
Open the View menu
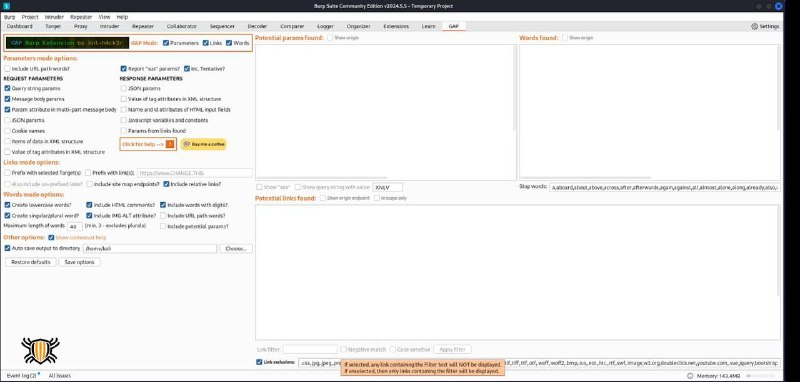104,17
